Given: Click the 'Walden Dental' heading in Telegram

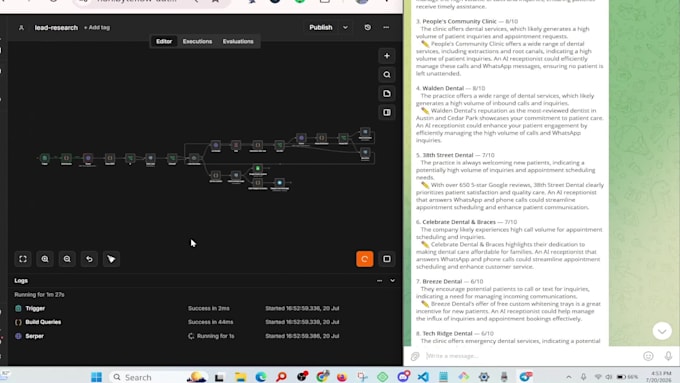Looking at the screenshot, I should click(x=443, y=88).
